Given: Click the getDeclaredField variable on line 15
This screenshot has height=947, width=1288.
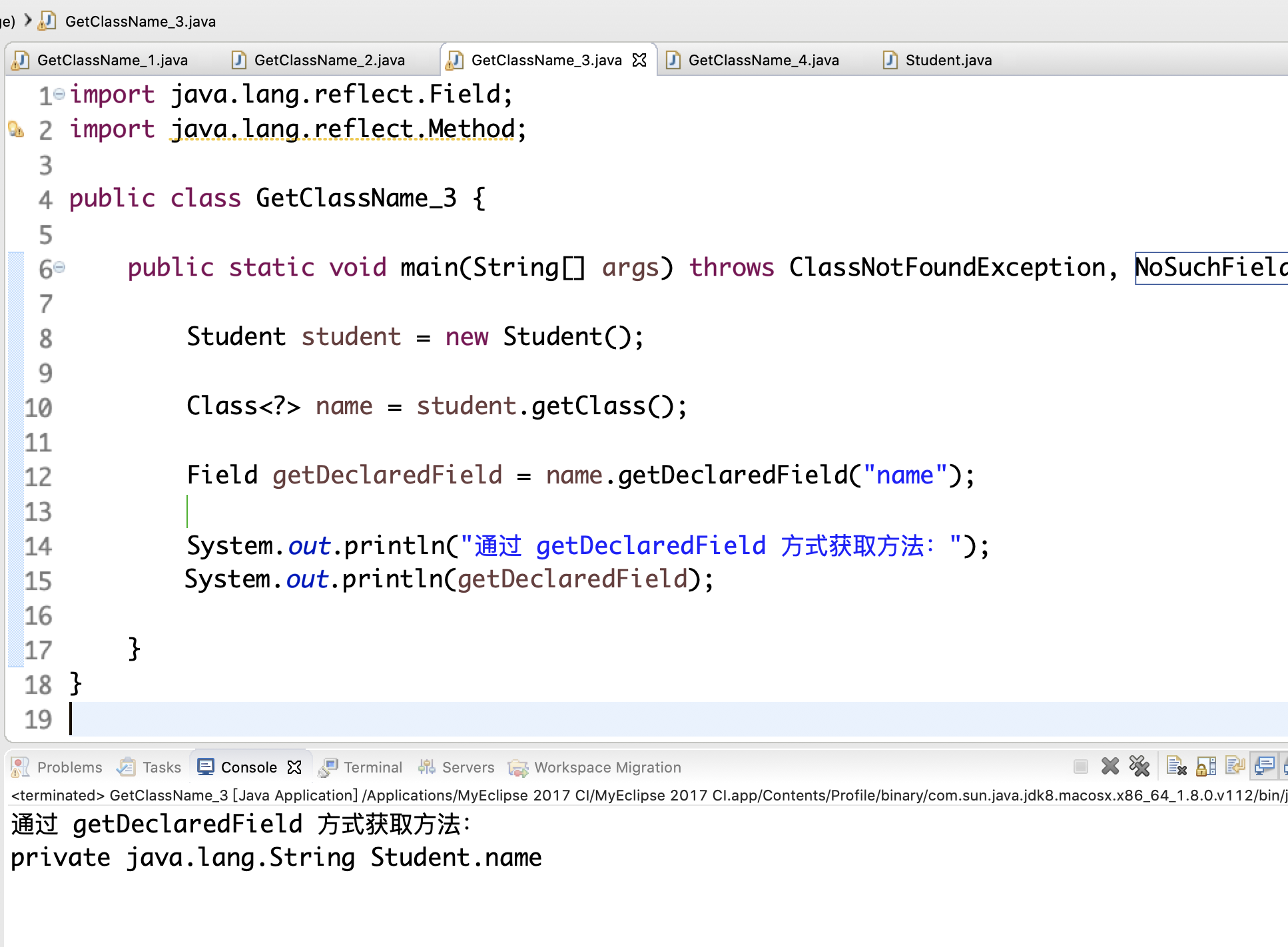Looking at the screenshot, I should tap(573, 579).
